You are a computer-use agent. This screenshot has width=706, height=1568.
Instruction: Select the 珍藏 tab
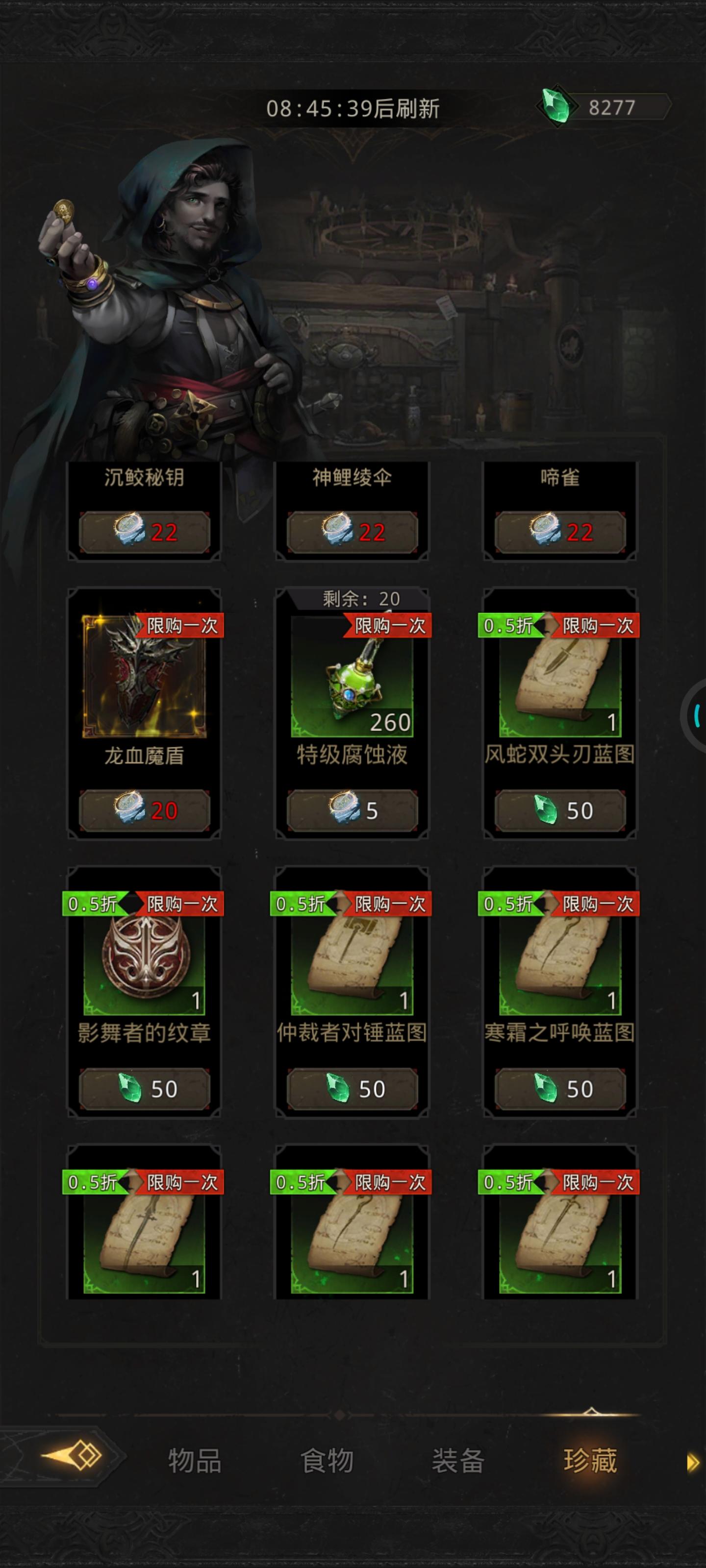point(590,1461)
